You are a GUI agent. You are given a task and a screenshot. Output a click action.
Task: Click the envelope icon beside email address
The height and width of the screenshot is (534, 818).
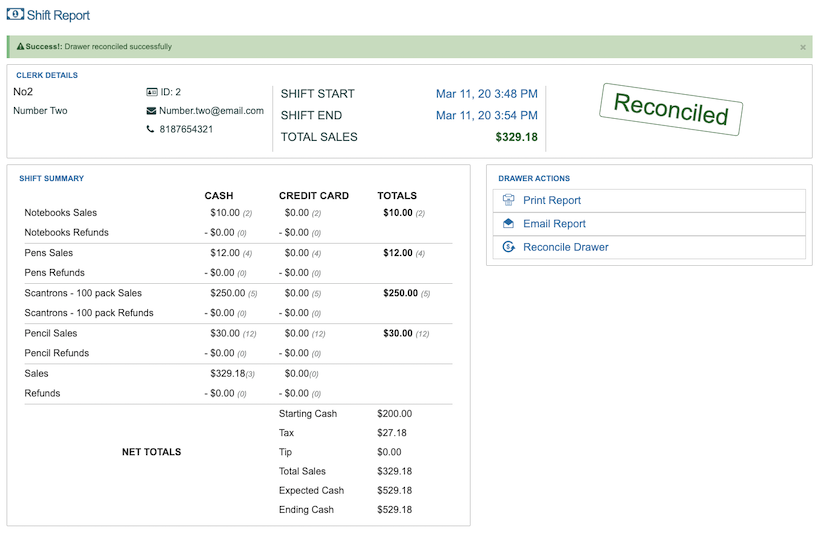coord(151,111)
